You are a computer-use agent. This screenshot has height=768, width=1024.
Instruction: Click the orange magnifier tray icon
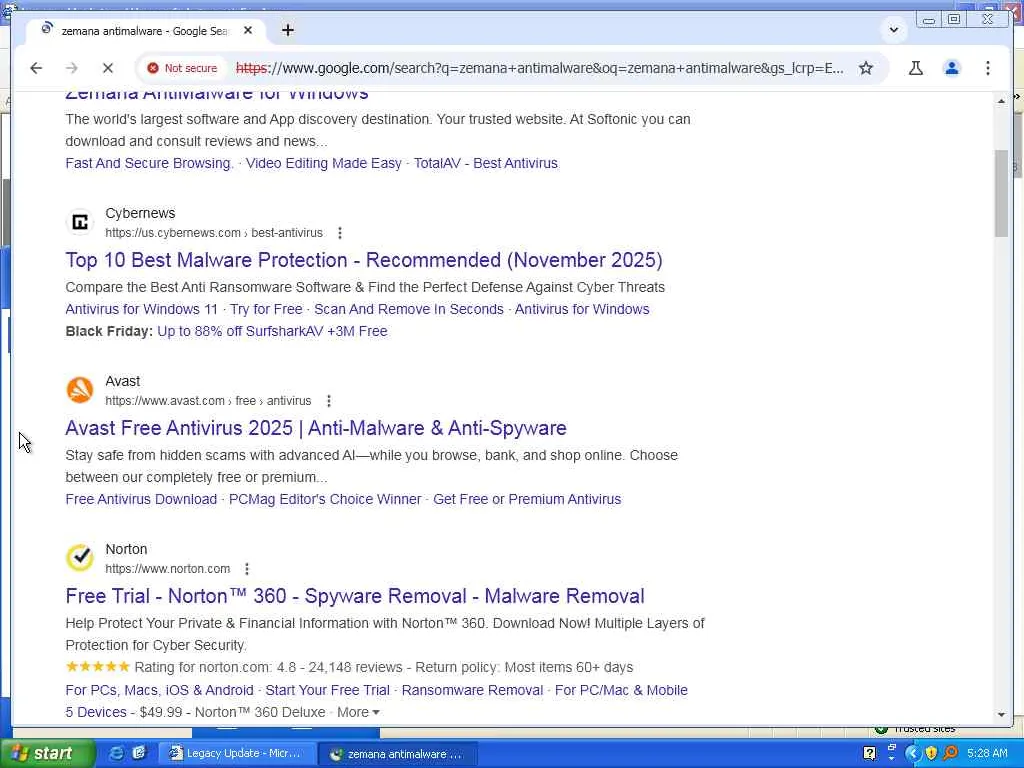950,754
